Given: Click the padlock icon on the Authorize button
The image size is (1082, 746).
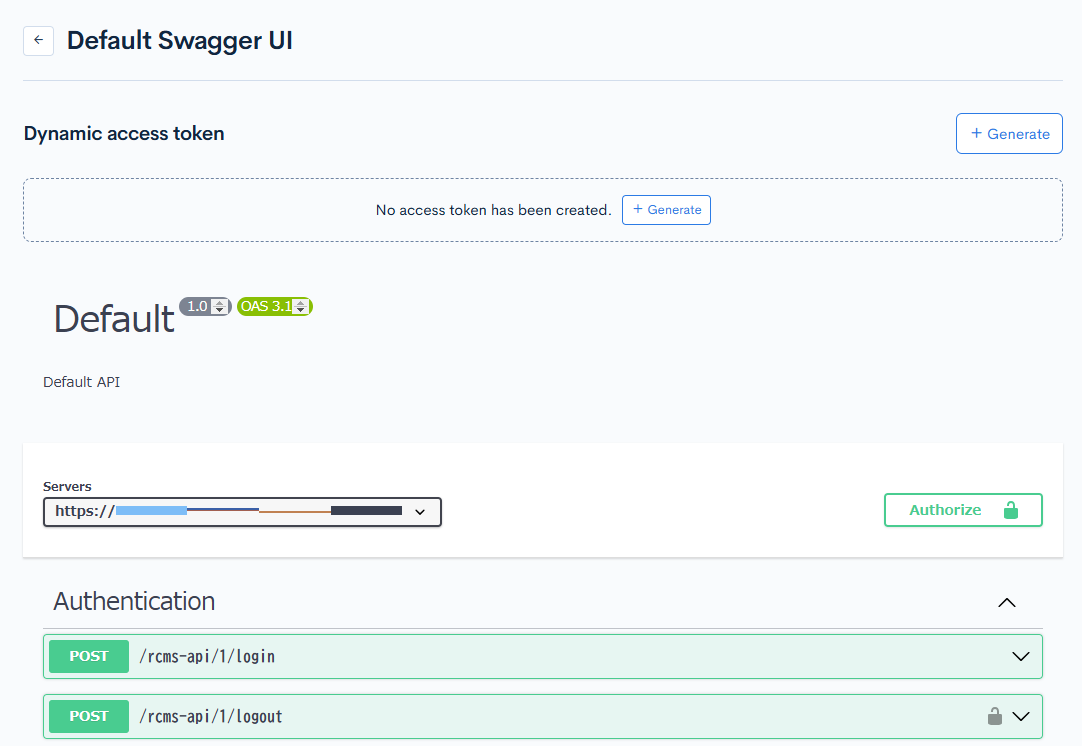Looking at the screenshot, I should 1010,510.
